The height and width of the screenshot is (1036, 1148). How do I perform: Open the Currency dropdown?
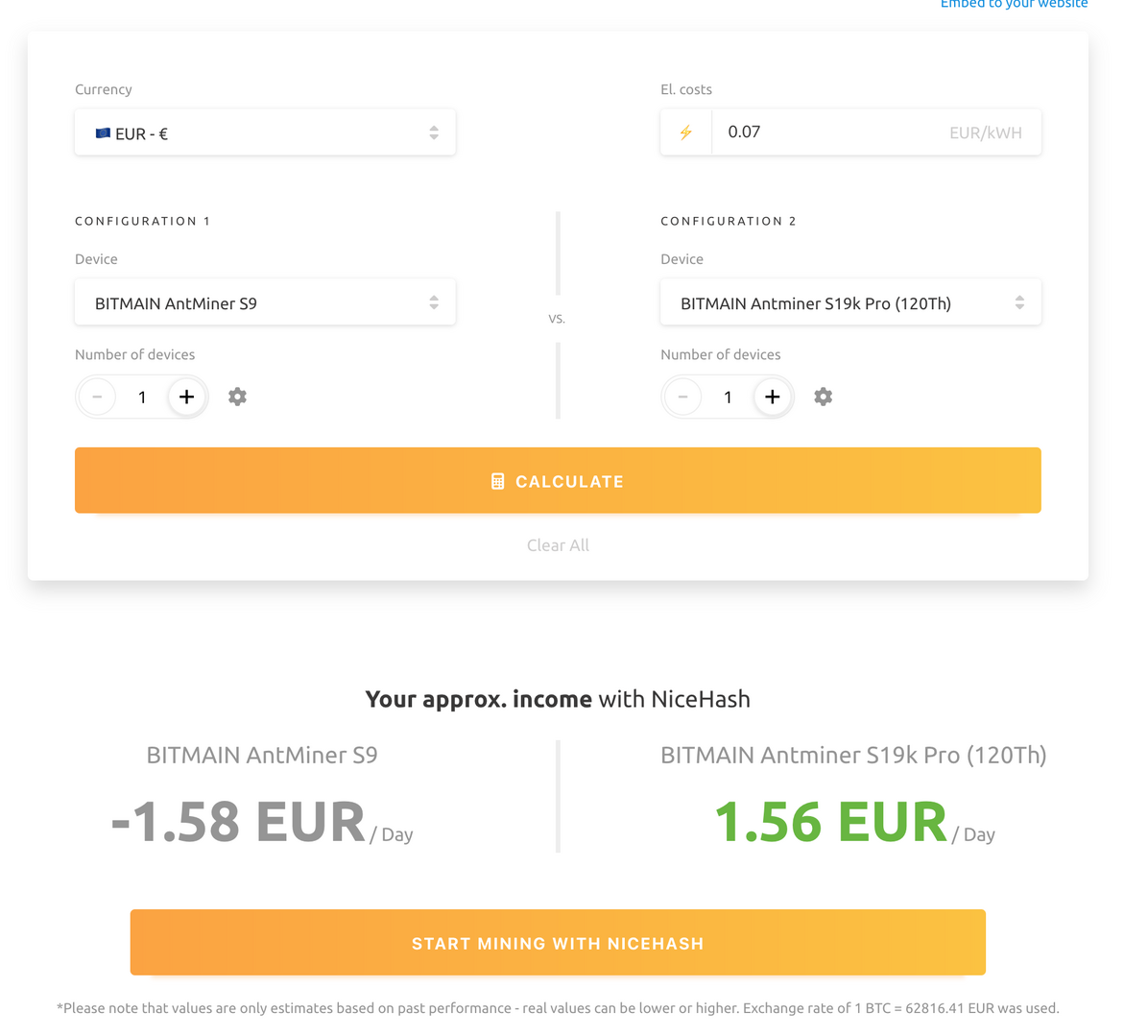pyautogui.click(x=265, y=132)
